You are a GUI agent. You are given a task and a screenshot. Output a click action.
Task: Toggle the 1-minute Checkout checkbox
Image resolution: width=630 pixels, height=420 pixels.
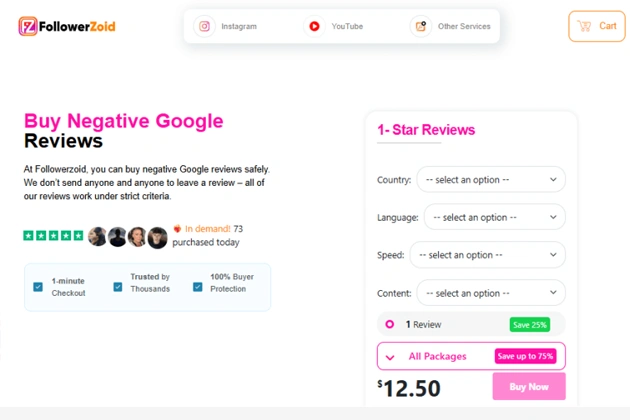[x=38, y=287]
